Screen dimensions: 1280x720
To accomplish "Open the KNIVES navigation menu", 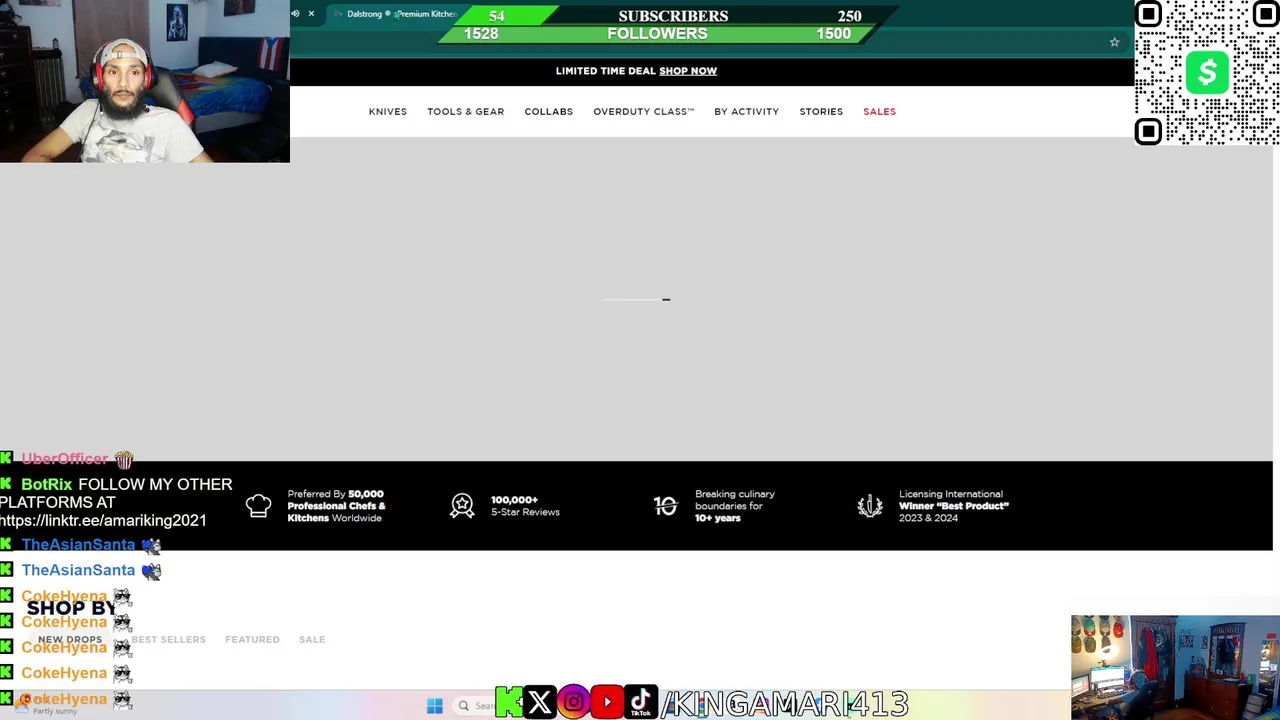I will (388, 112).
